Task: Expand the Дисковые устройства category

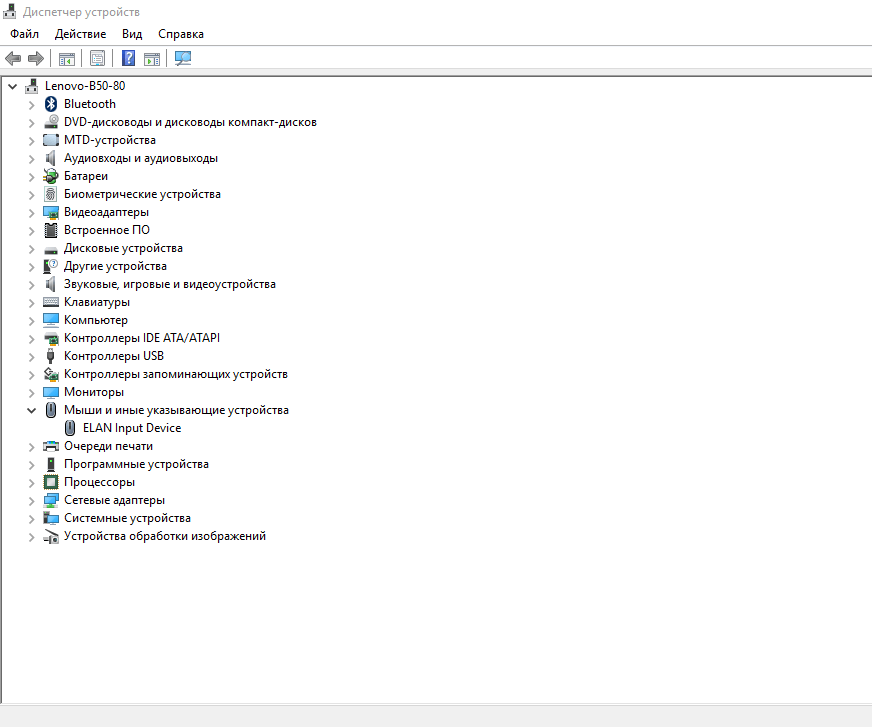Action: click(31, 249)
